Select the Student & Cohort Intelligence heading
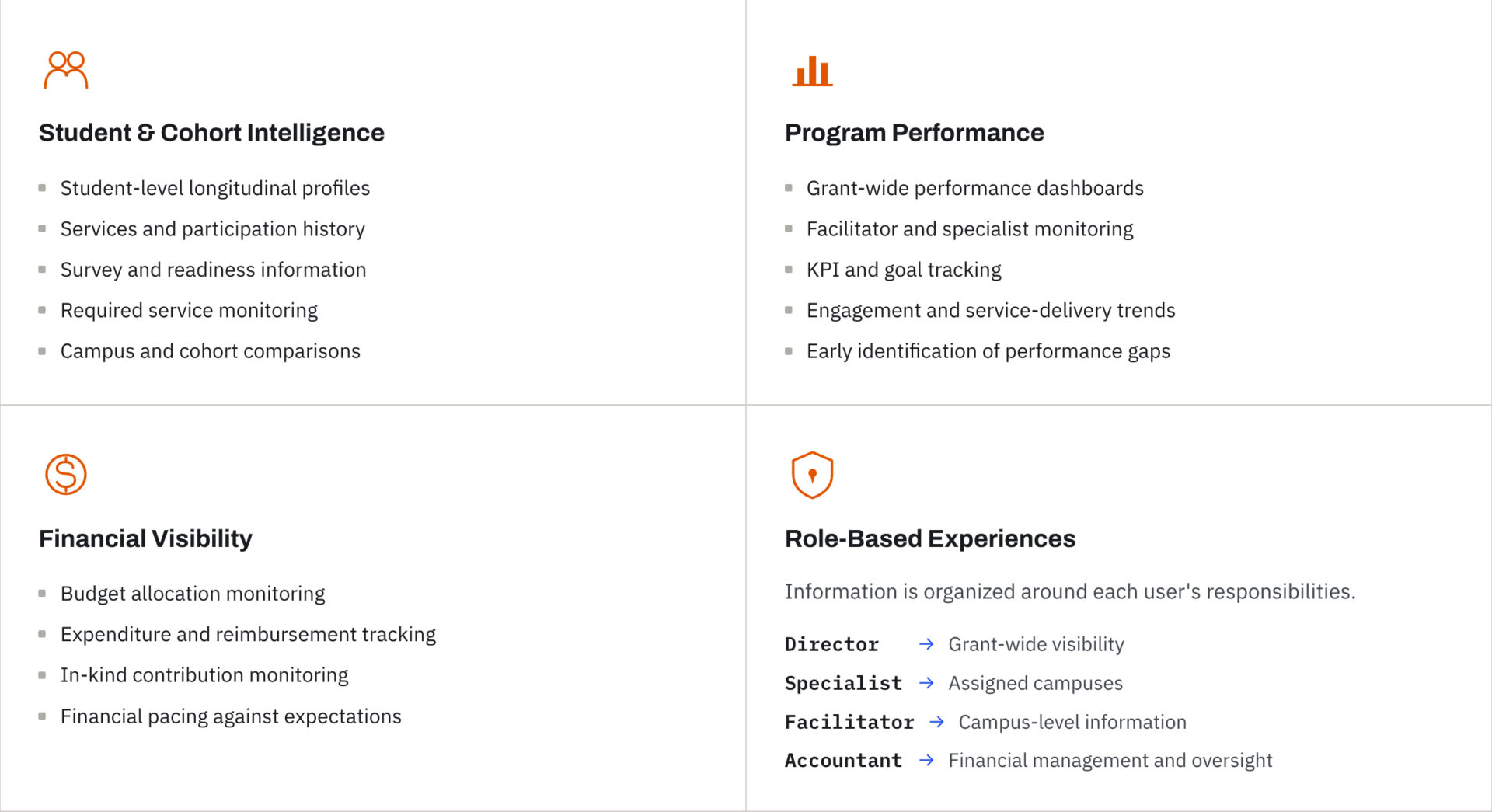Viewport: 1492px width, 812px height. coord(211,133)
